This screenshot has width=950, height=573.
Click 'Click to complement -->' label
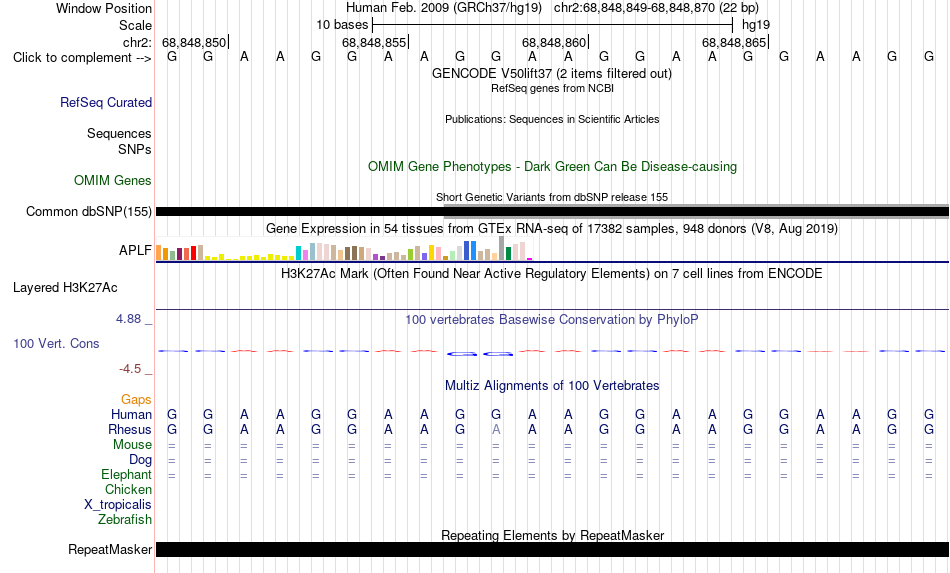82,58
